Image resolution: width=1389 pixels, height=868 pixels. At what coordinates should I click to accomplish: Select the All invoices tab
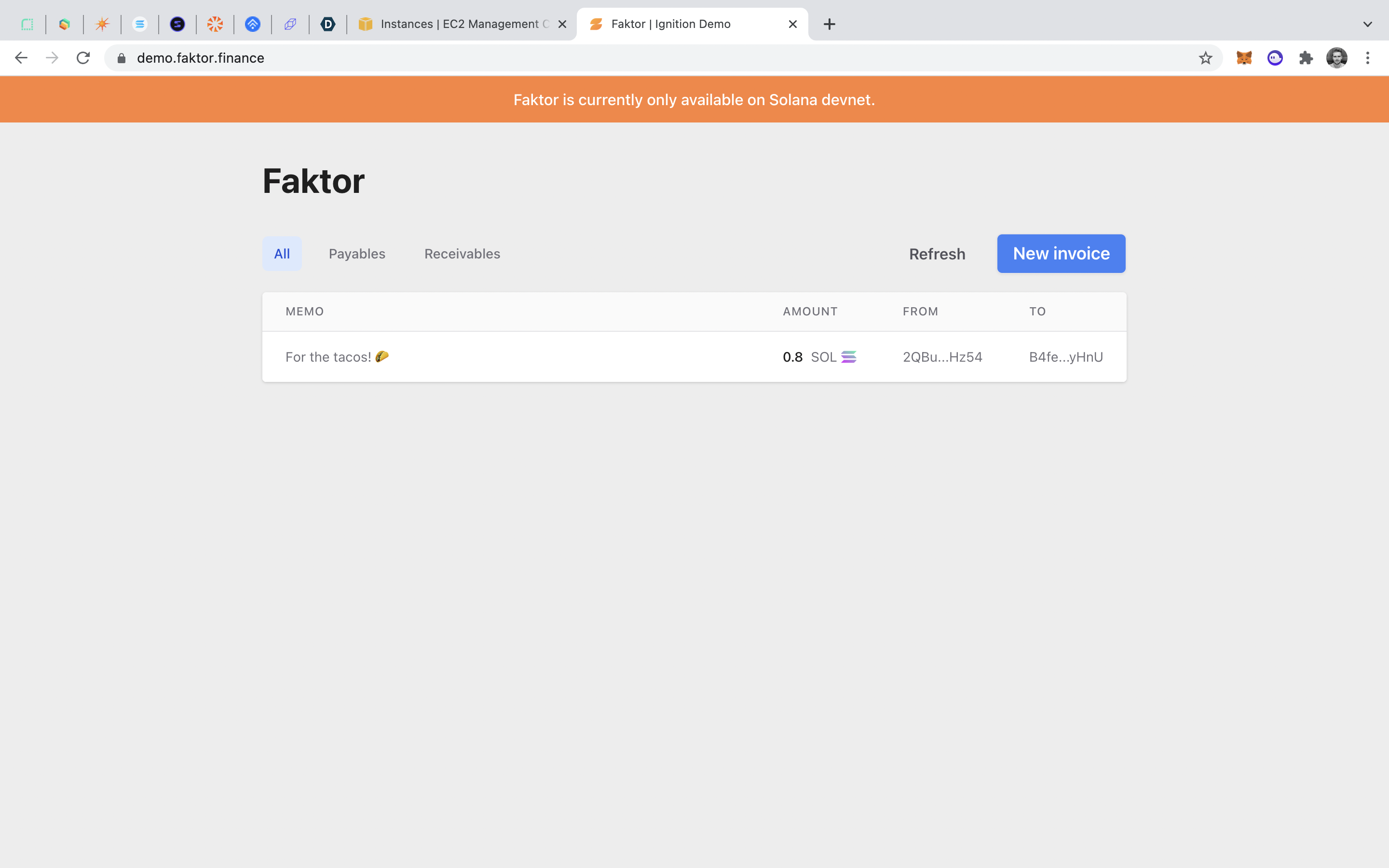(282, 254)
